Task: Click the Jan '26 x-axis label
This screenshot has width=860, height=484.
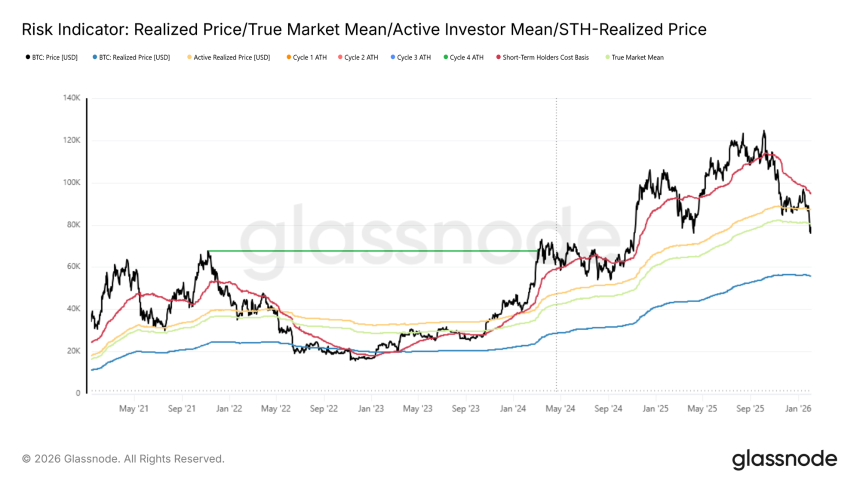Action: pos(798,409)
